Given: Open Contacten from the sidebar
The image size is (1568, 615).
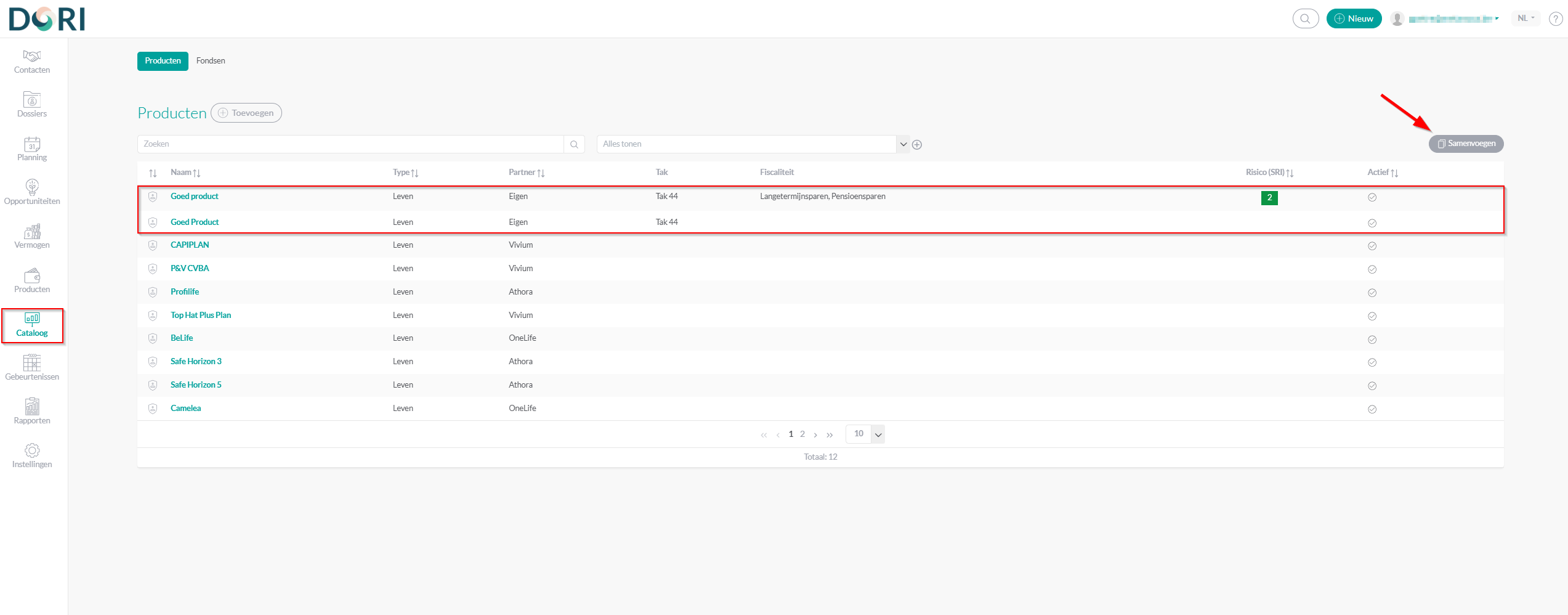Looking at the screenshot, I should coord(32,62).
